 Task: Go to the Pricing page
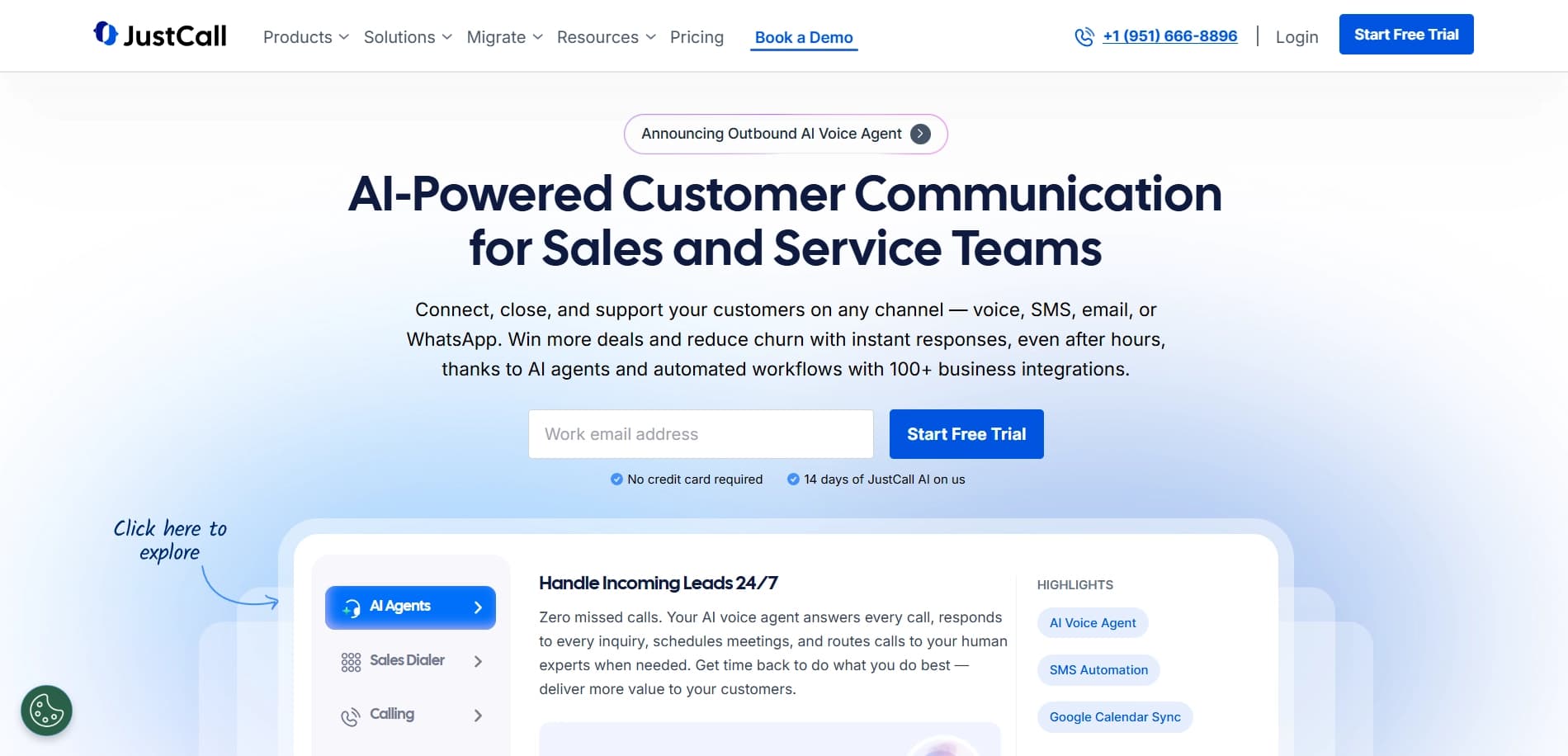click(x=697, y=37)
